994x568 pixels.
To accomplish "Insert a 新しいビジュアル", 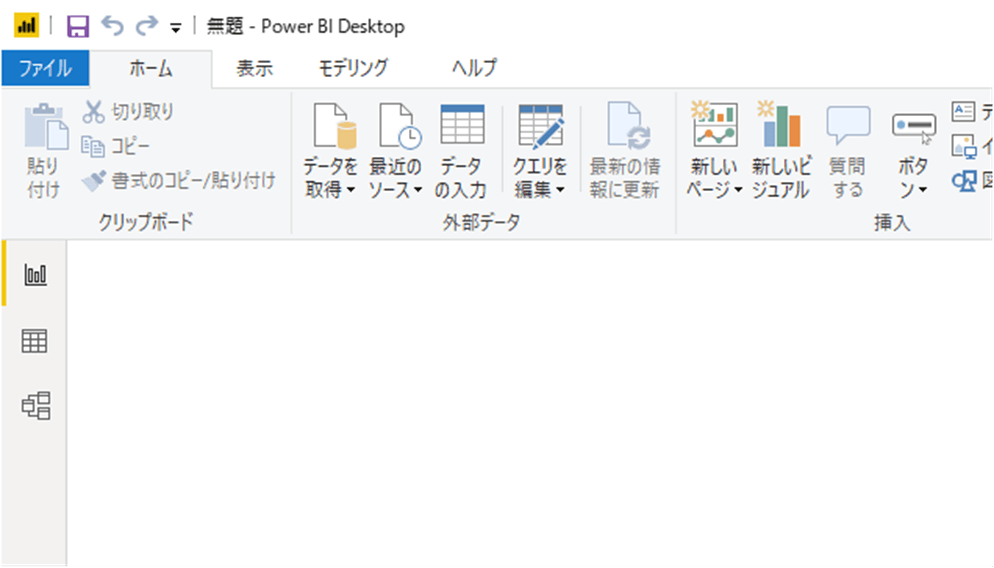I will click(781, 151).
